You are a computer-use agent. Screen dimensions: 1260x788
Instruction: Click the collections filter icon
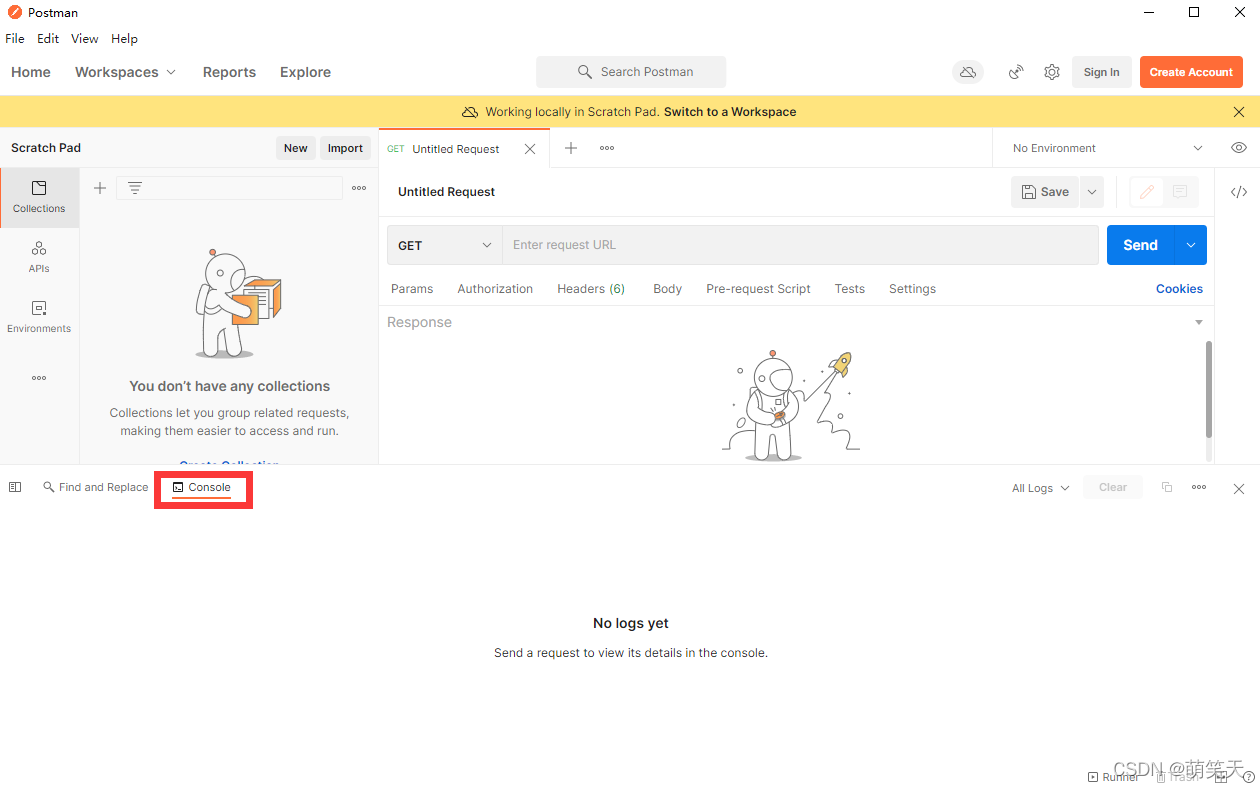[x=135, y=188]
